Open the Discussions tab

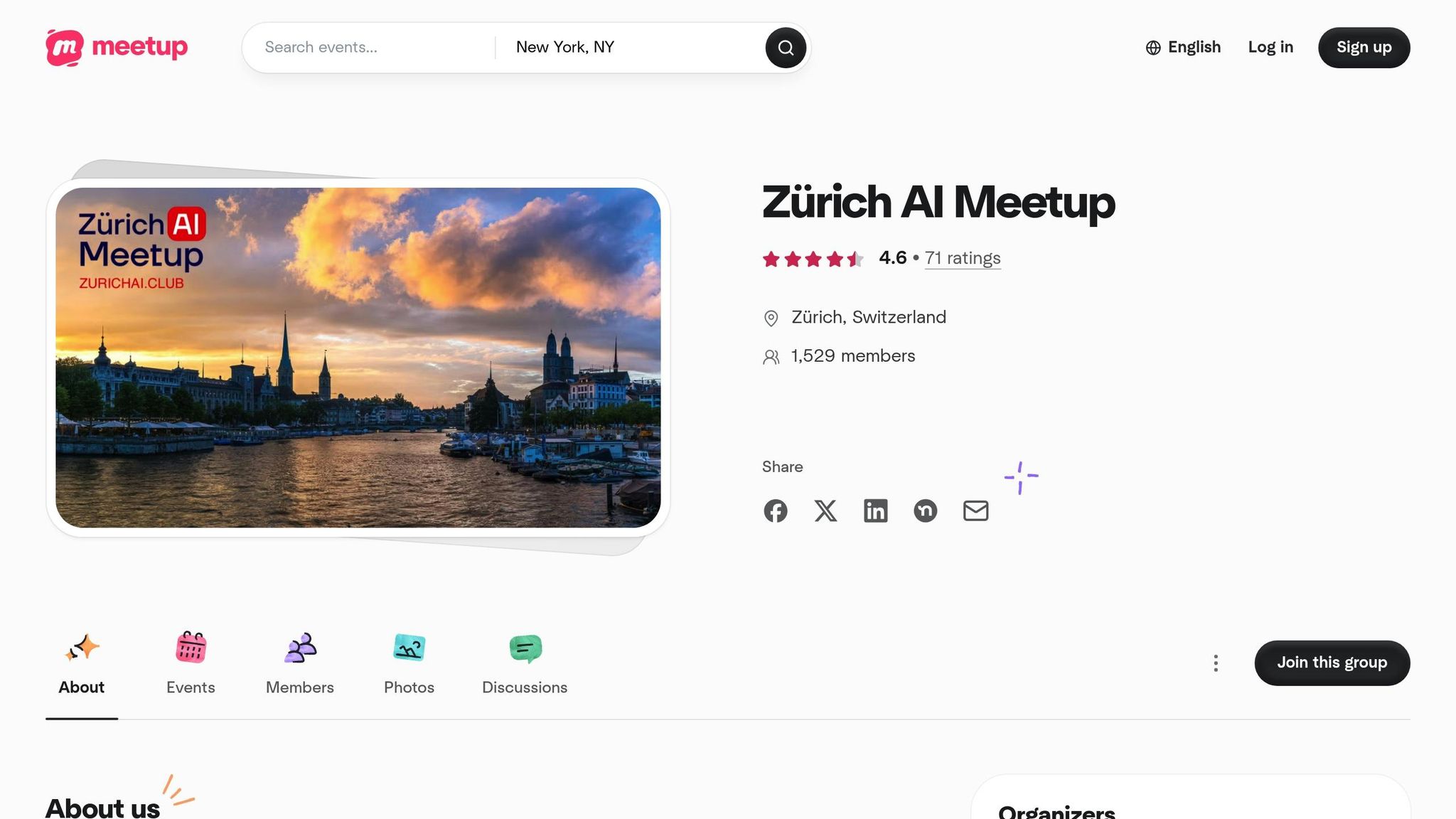pyautogui.click(x=525, y=663)
